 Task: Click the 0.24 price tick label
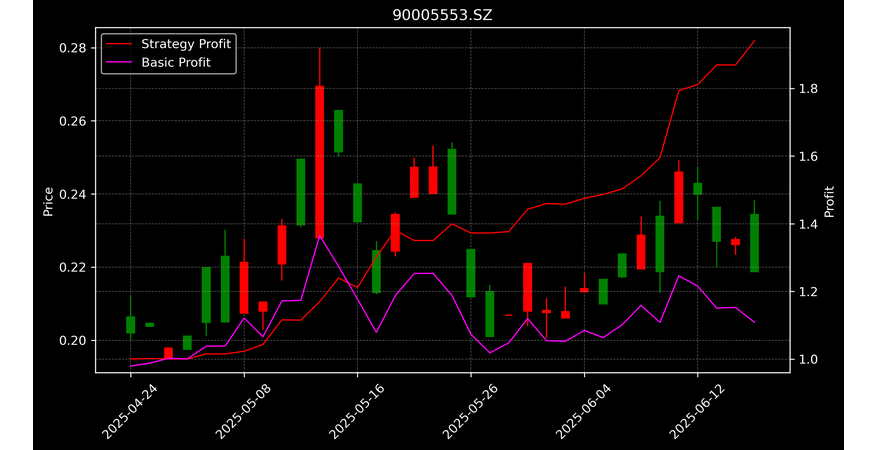tap(73, 194)
